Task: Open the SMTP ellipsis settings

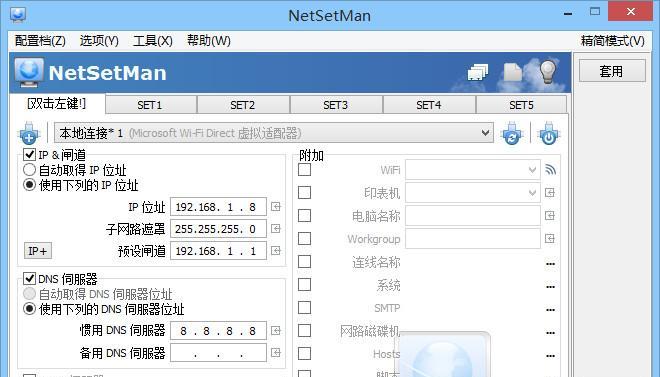Action: 550,310
